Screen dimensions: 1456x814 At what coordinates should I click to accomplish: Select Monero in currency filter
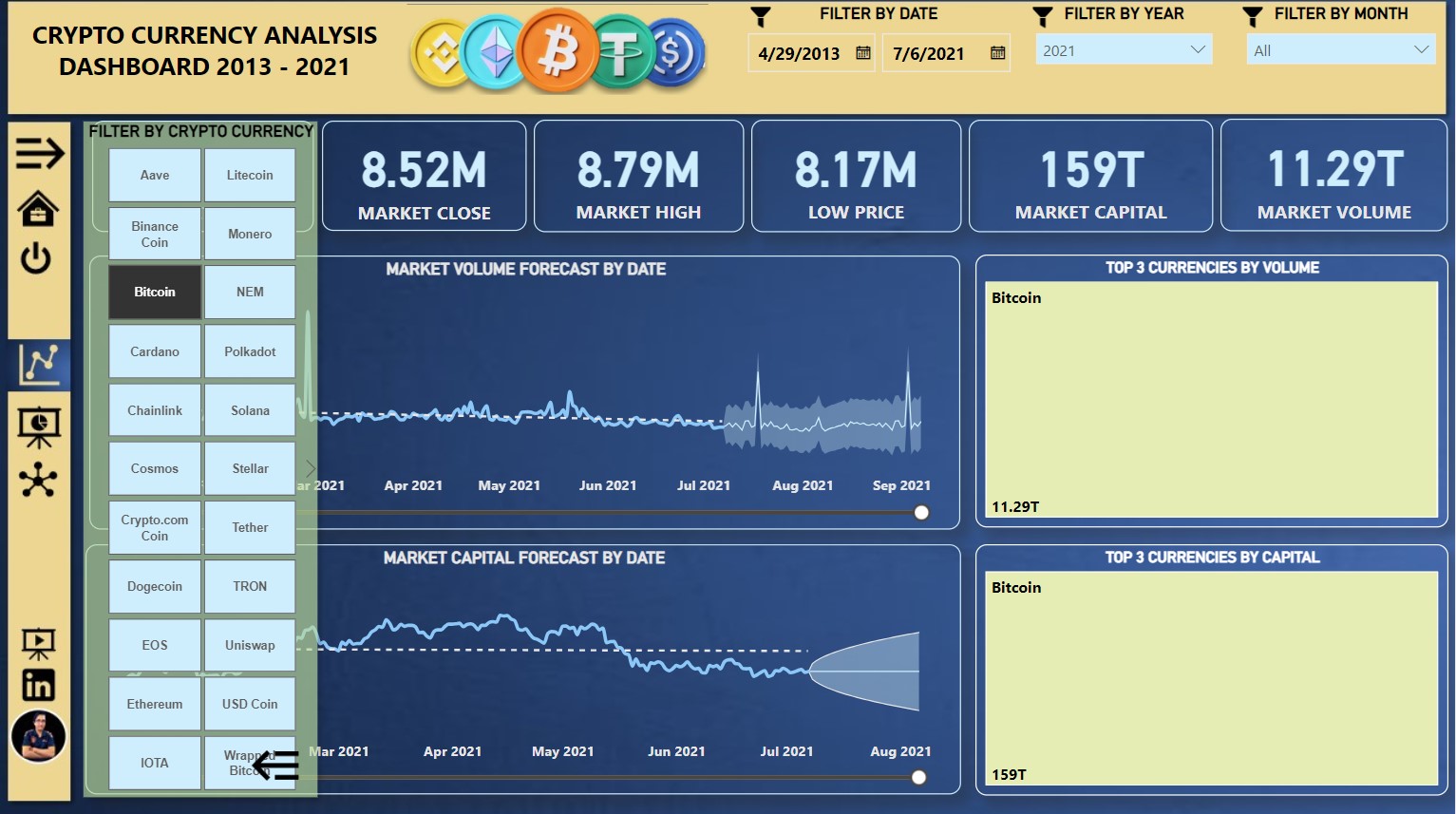pyautogui.click(x=250, y=234)
